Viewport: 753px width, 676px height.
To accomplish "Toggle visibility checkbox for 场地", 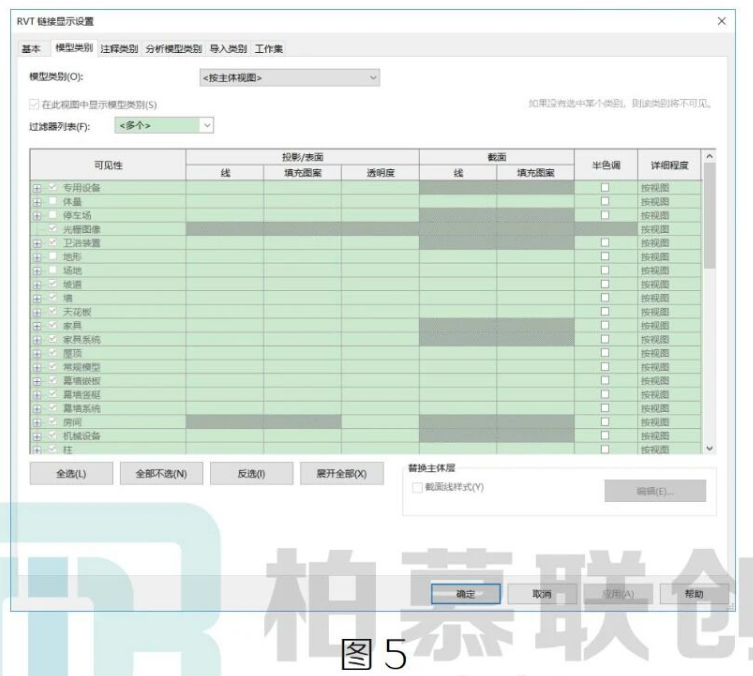I will point(53,270).
